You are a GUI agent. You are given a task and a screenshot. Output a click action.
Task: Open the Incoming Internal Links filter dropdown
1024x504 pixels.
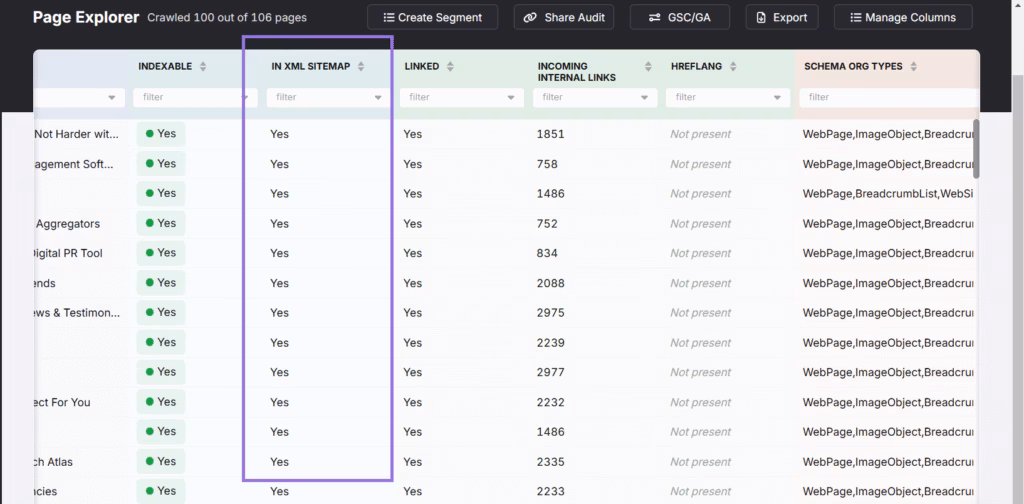[x=644, y=98]
